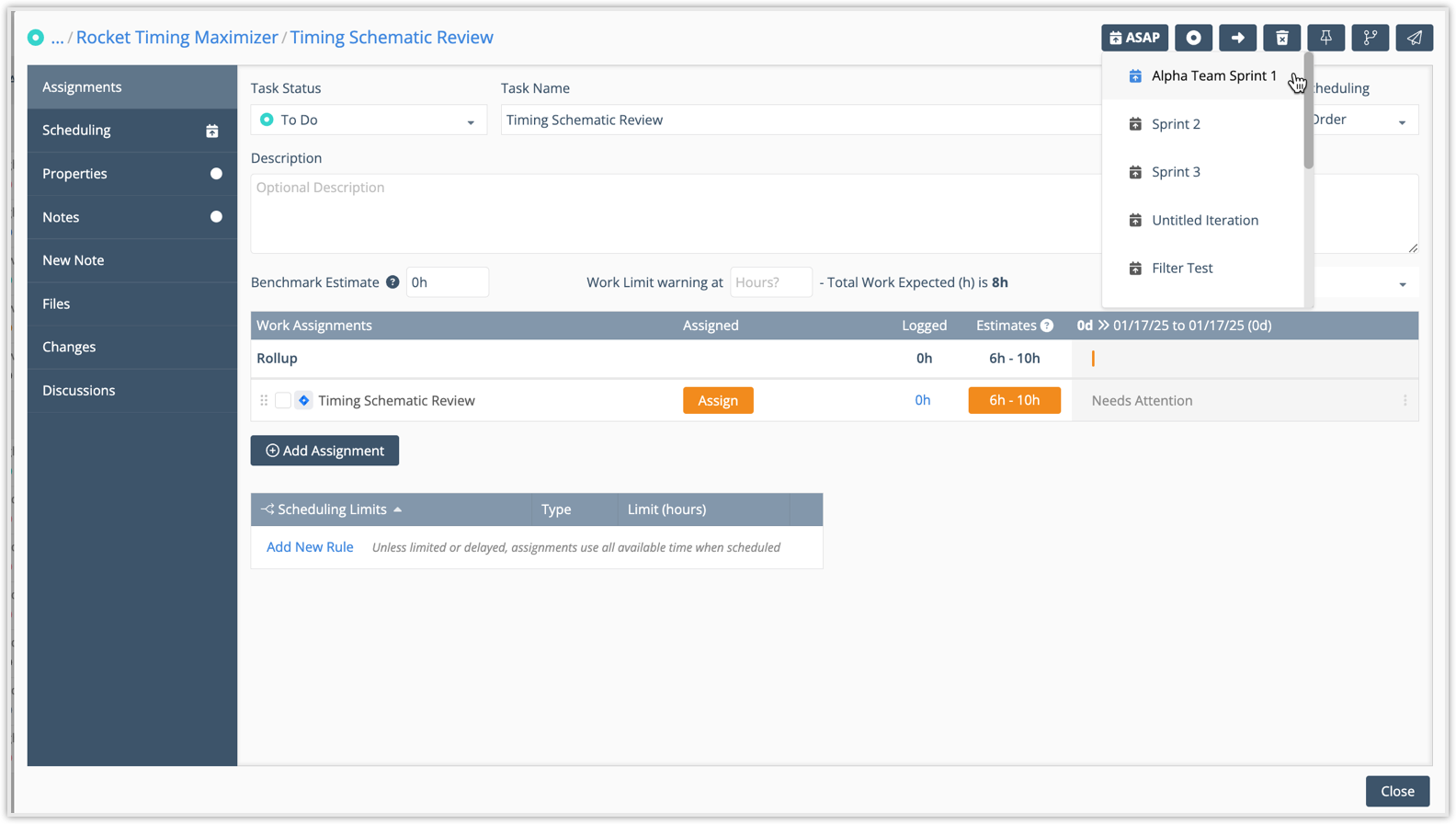Delete task using the trash icon

tap(1281, 38)
